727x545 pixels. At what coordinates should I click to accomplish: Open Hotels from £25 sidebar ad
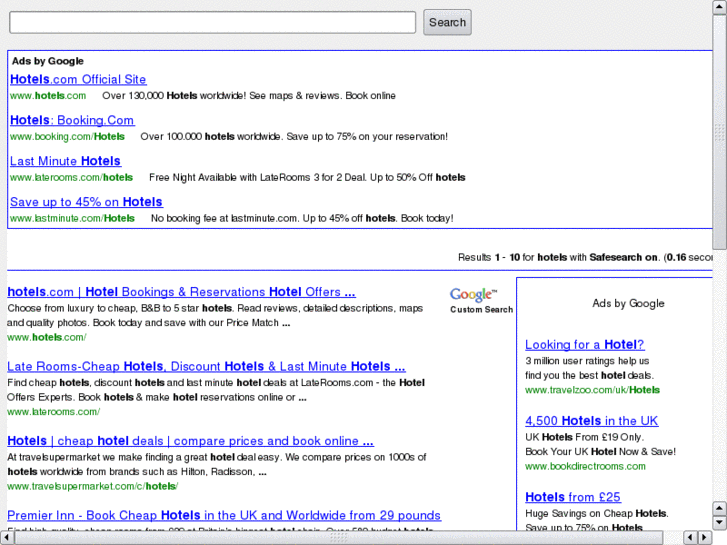[x=573, y=497]
